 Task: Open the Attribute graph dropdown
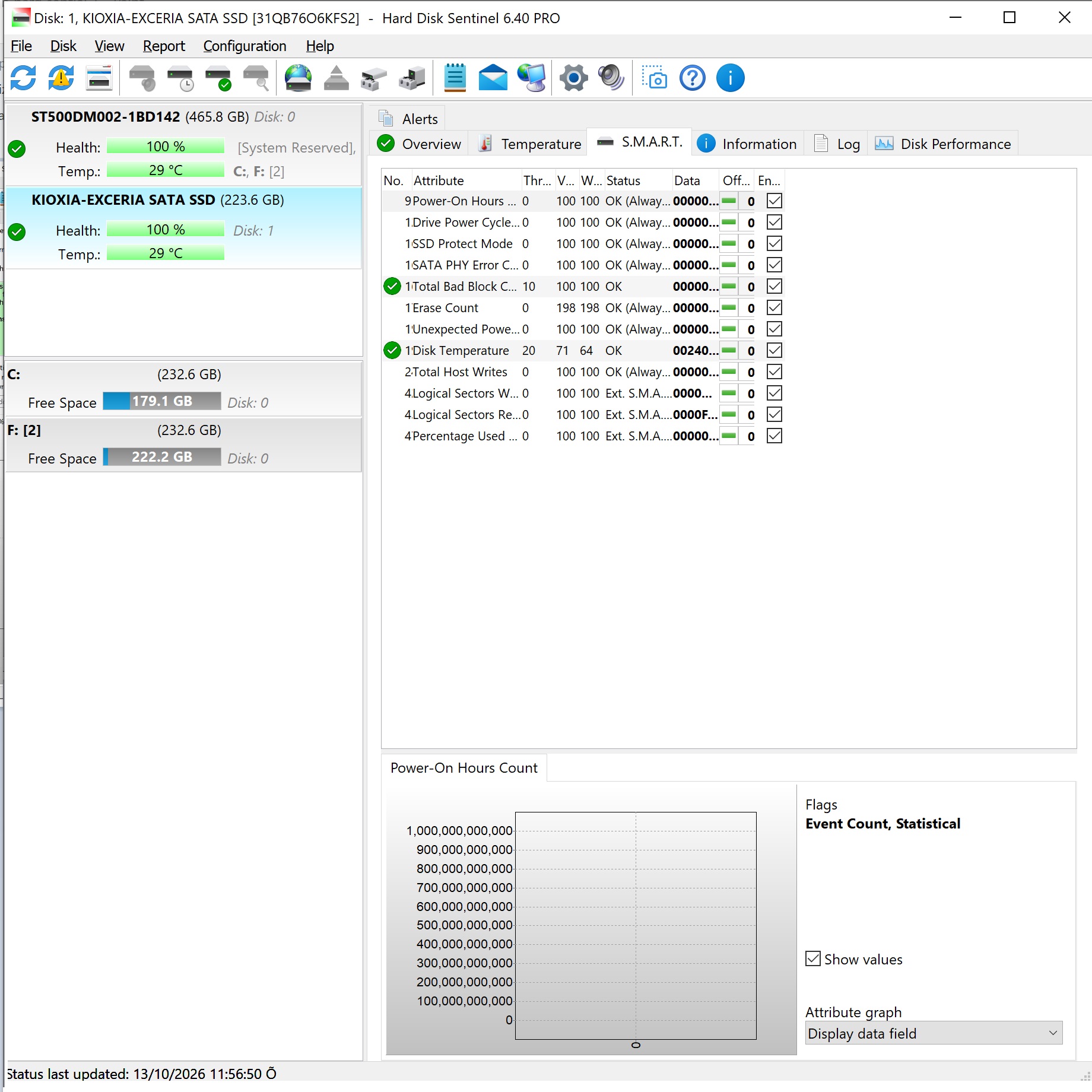pos(934,1033)
